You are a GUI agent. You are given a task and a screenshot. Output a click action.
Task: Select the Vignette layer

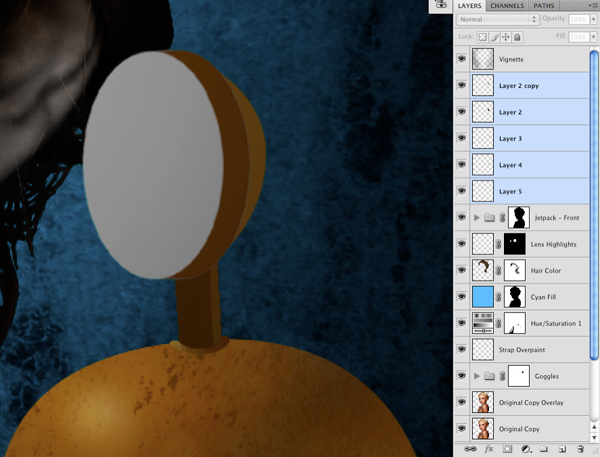(530, 59)
